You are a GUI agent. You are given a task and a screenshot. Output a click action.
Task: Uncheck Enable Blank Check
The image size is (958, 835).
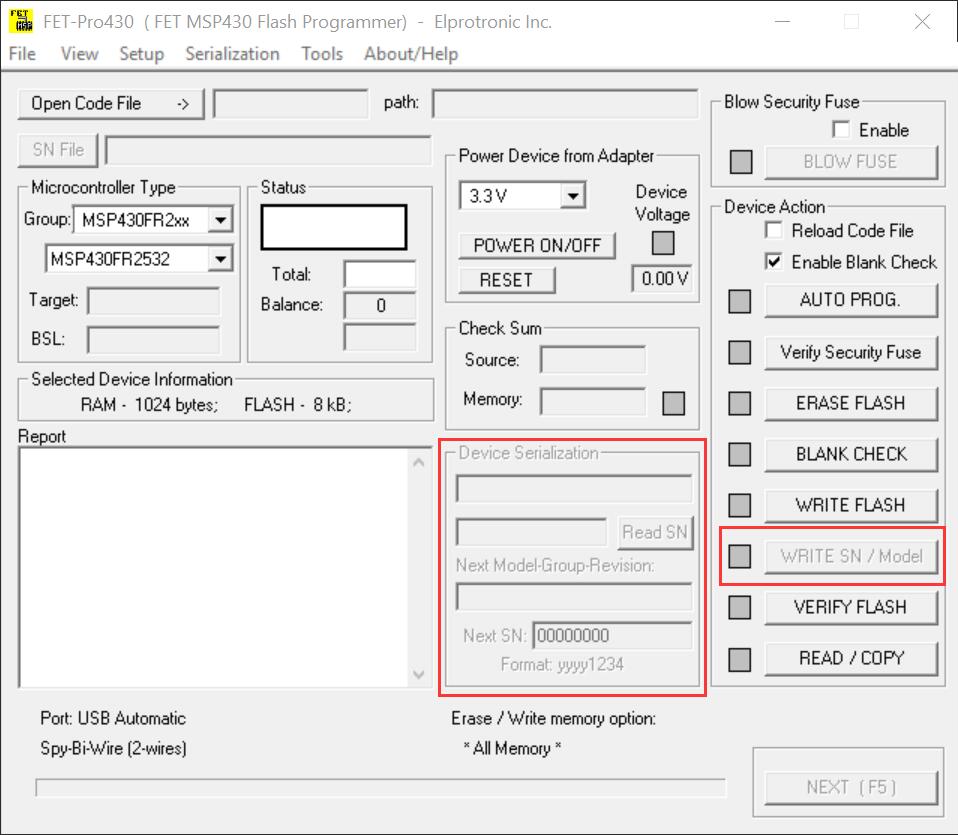tap(773, 262)
